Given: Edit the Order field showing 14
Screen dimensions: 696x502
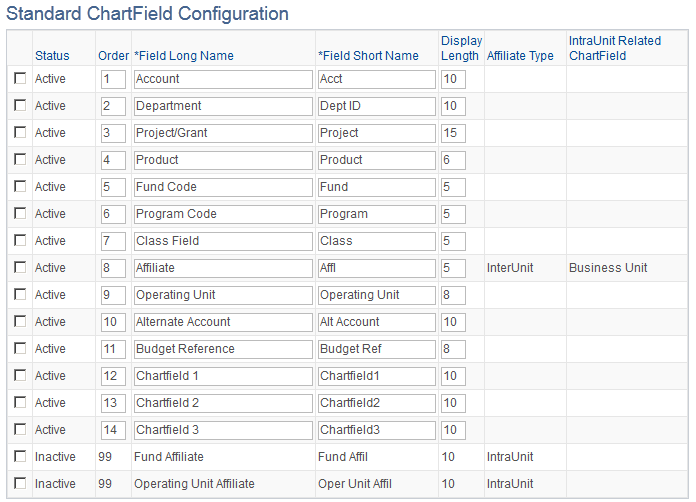Looking at the screenshot, I should pos(113,430).
